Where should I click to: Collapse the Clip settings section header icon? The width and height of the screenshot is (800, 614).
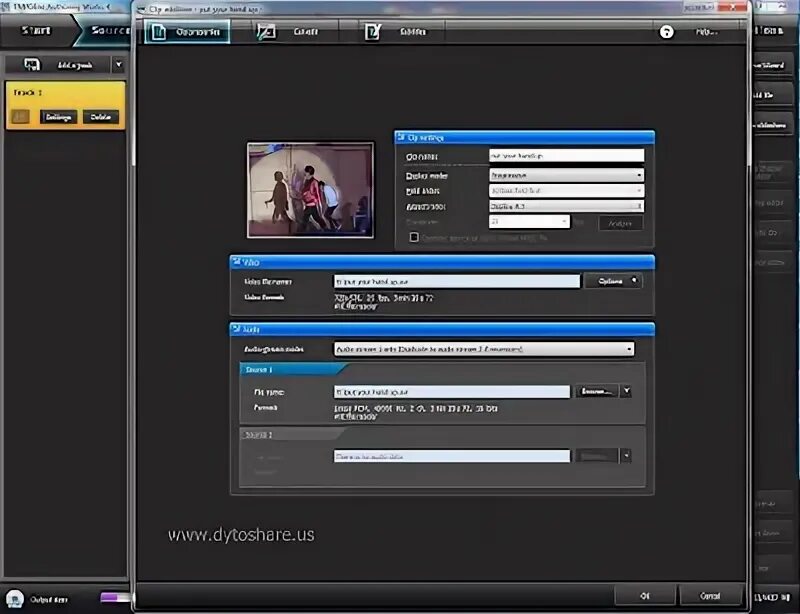point(401,137)
